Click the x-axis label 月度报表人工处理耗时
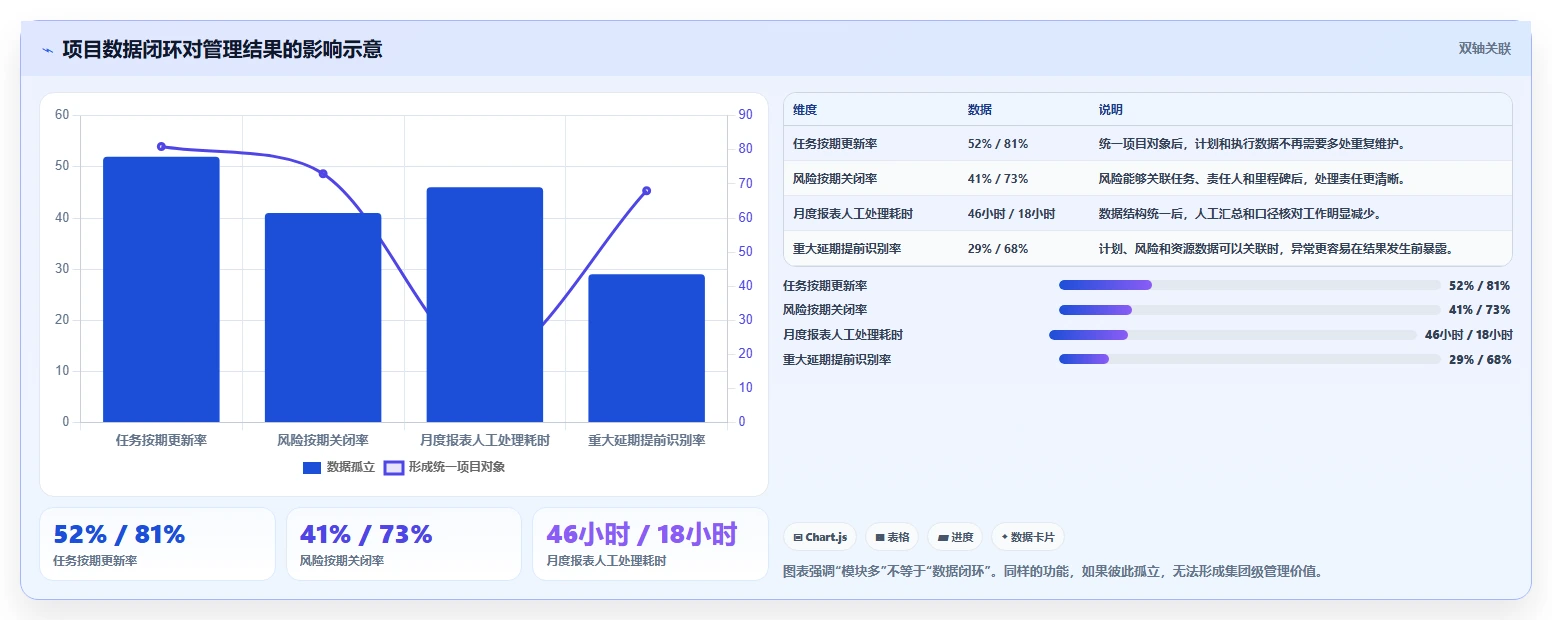1552x620 pixels. point(485,440)
